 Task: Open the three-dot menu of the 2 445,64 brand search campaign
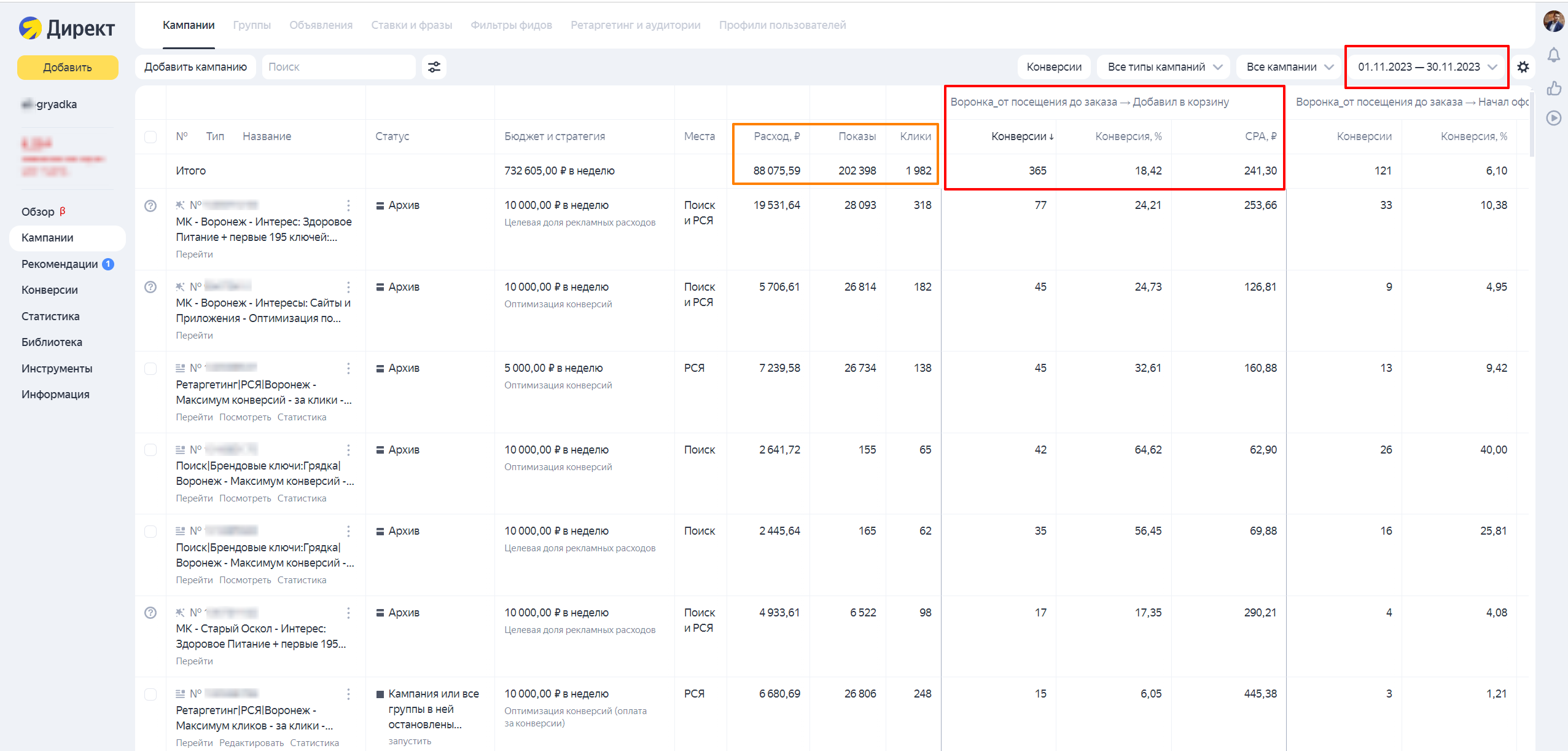point(348,531)
